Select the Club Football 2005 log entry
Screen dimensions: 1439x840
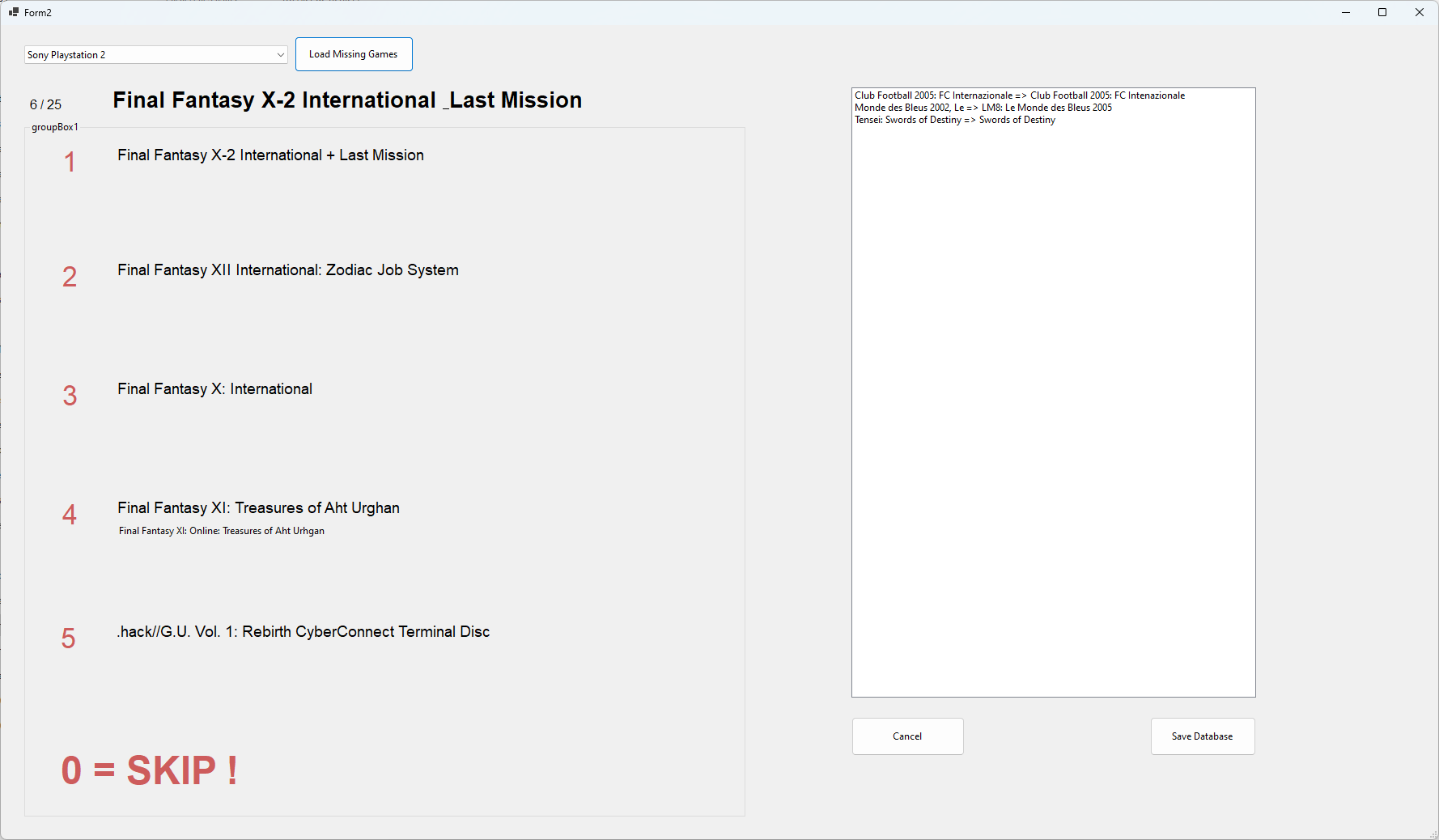tap(1020, 95)
